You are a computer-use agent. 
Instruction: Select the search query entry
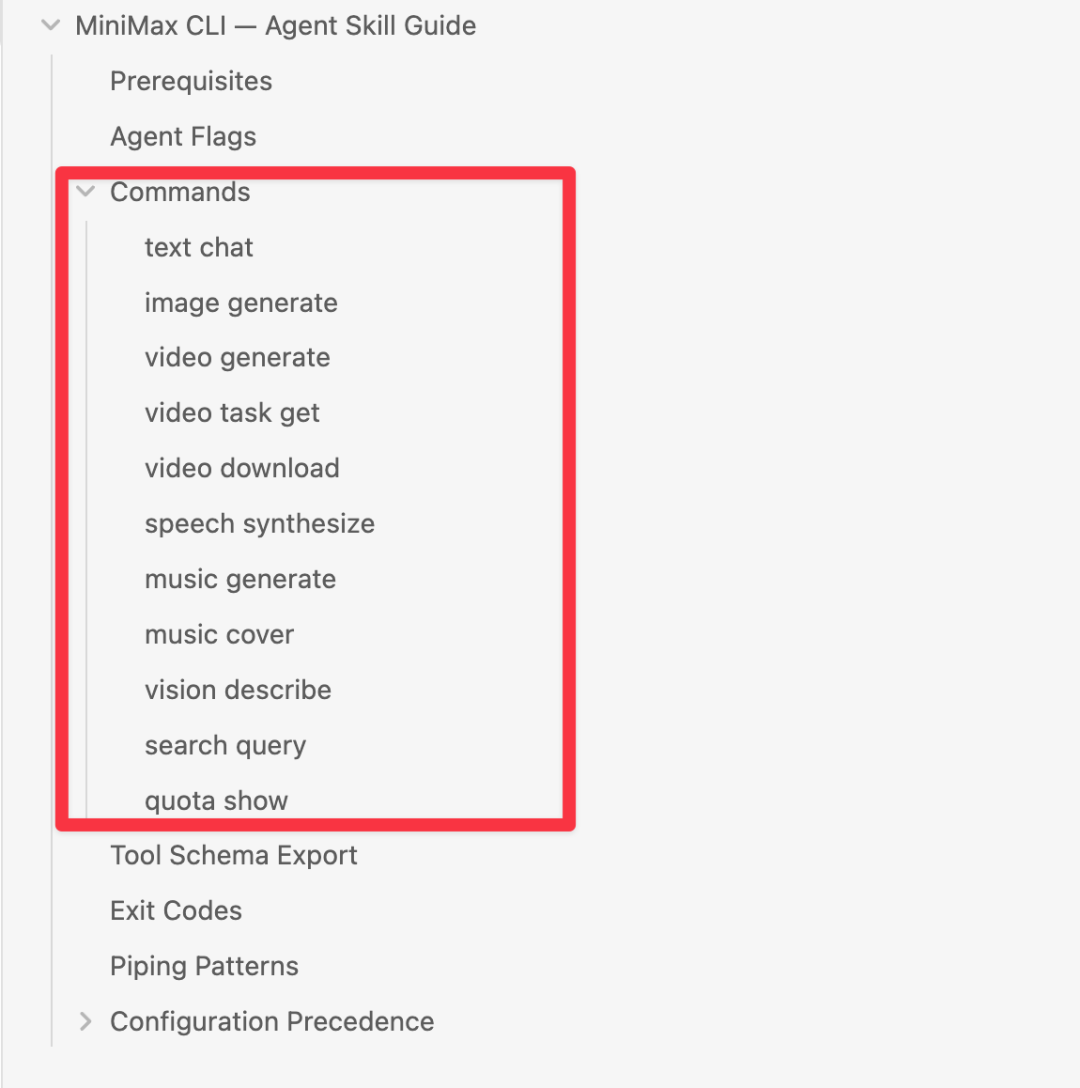point(225,744)
